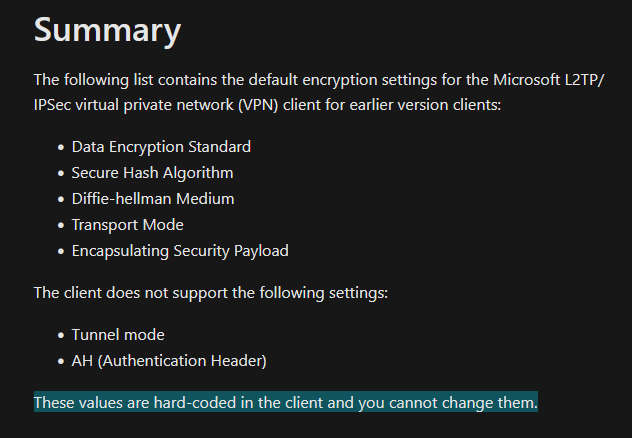Click the Data Encryption Standard list item
The height and width of the screenshot is (438, 632).
(x=161, y=147)
